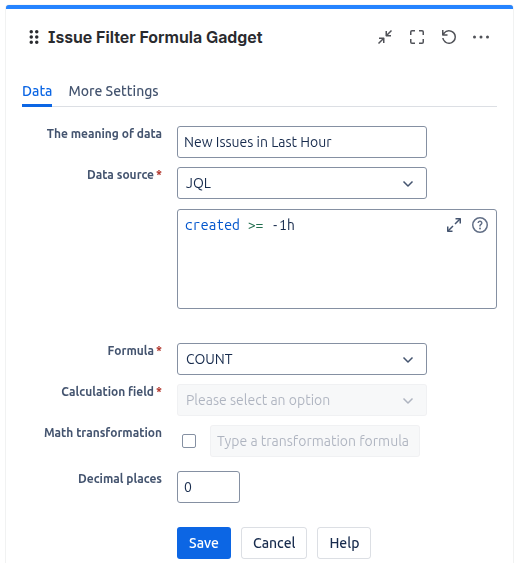Screen dimensions: 518x563
Task: Expand gadget to fullscreen view icon
Action: pyautogui.click(x=417, y=37)
